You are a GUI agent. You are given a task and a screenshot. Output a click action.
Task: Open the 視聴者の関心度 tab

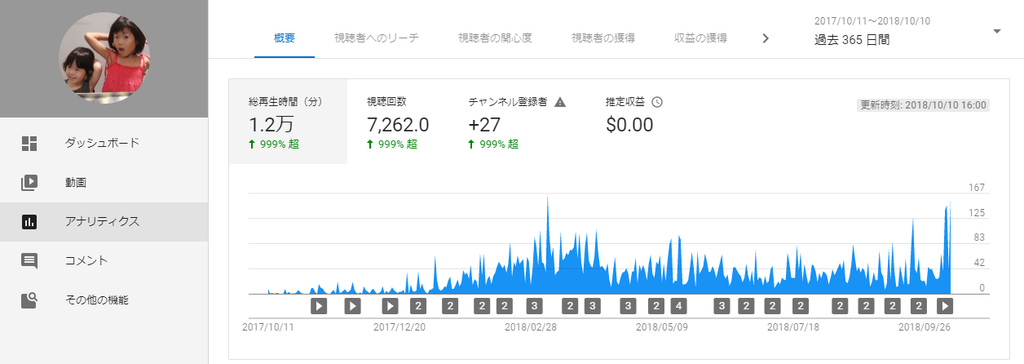tap(495, 38)
